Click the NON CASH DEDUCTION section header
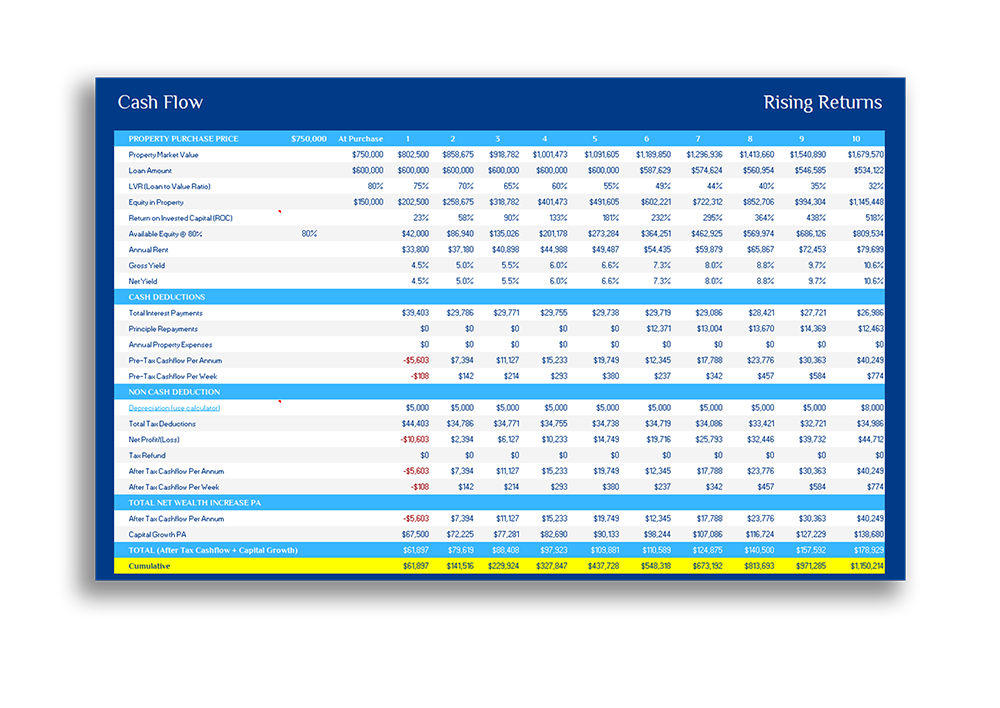The height and width of the screenshot is (708, 1000). (x=174, y=392)
